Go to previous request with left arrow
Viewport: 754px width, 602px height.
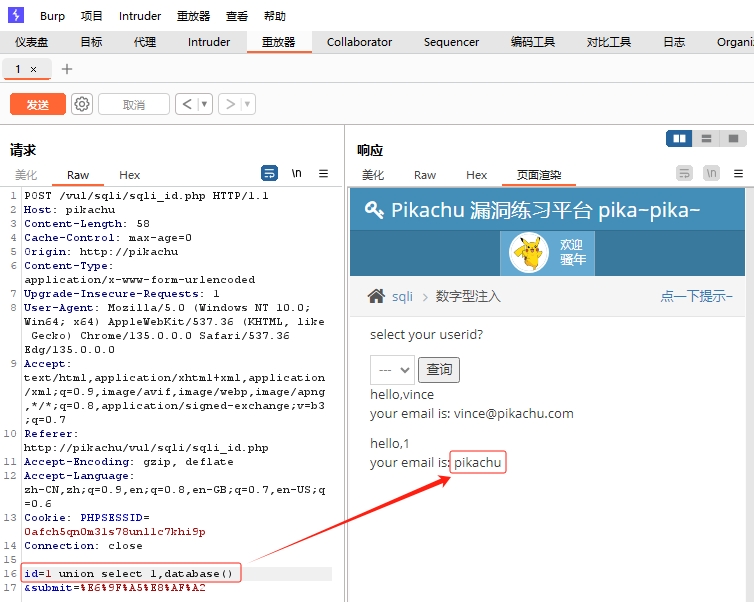(187, 104)
